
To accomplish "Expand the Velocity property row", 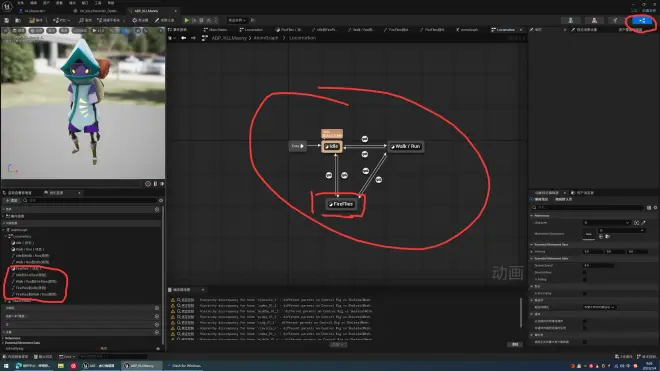I will click(x=532, y=251).
